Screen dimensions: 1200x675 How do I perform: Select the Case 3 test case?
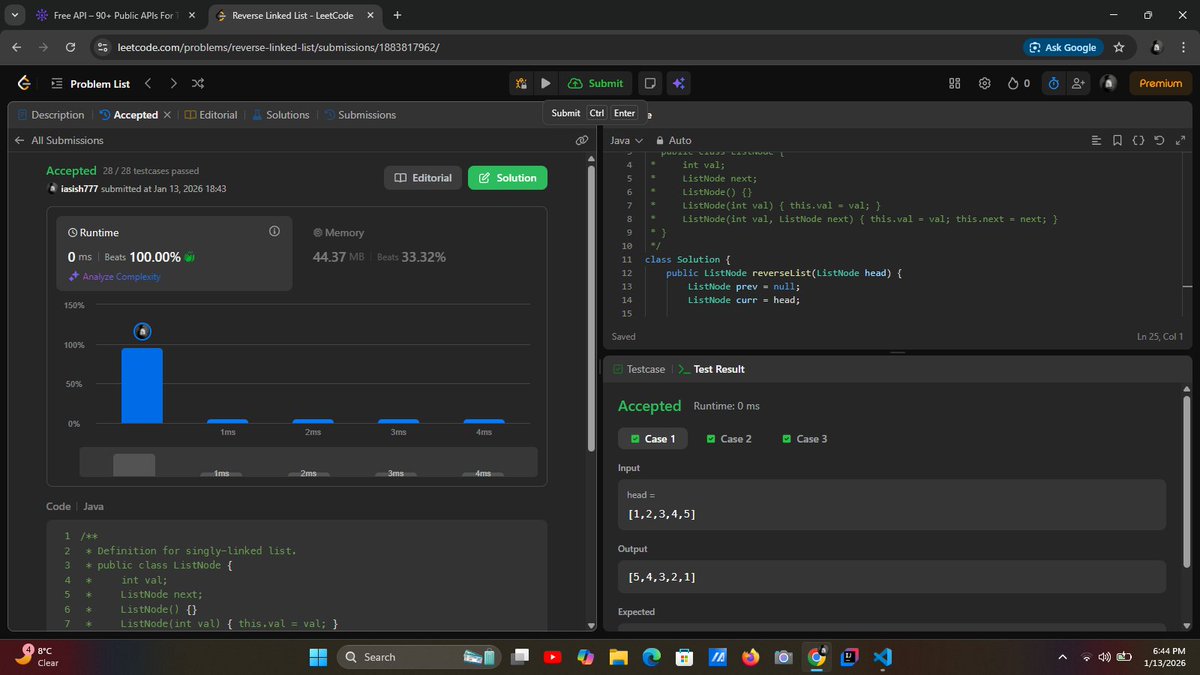pos(805,439)
